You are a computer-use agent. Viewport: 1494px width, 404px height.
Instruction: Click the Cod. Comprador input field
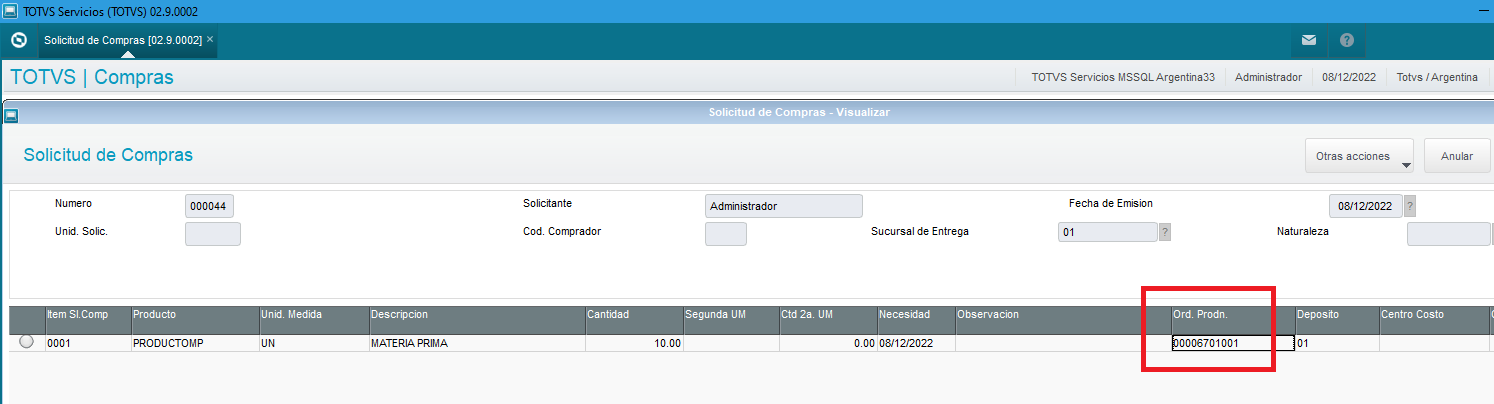pos(726,234)
